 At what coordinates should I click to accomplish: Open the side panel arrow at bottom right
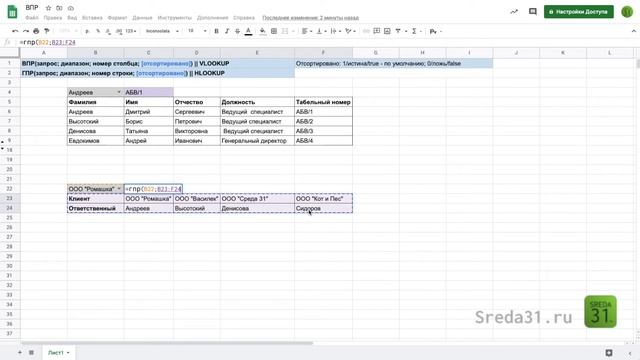(629, 353)
